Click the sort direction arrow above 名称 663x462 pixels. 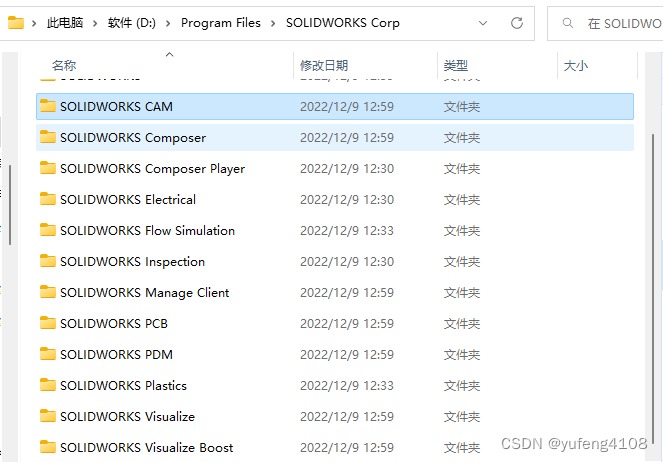170,54
